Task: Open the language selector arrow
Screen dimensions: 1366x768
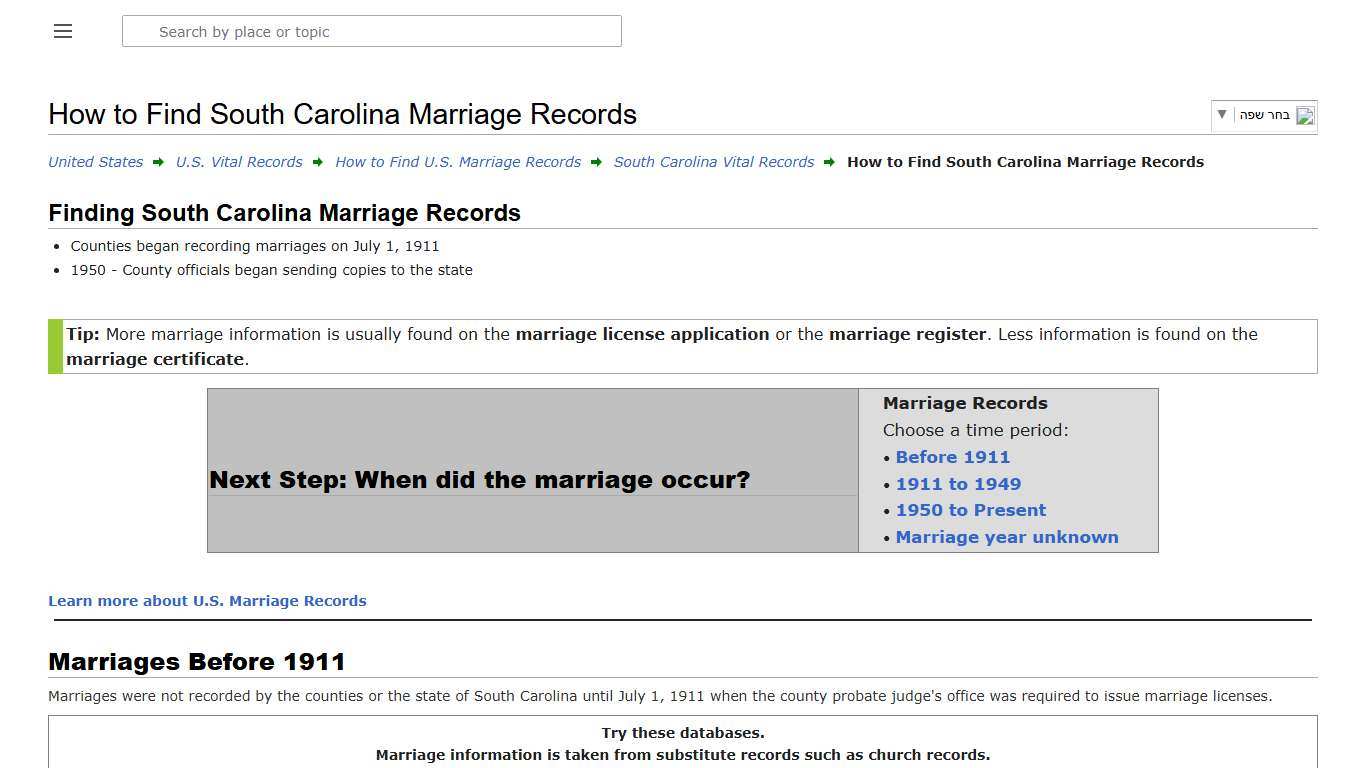Action: click(1221, 115)
